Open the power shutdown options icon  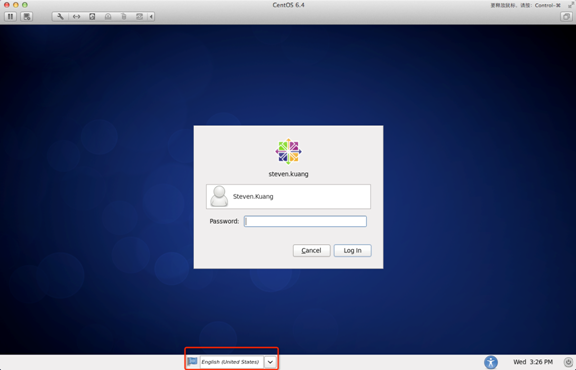(568, 362)
